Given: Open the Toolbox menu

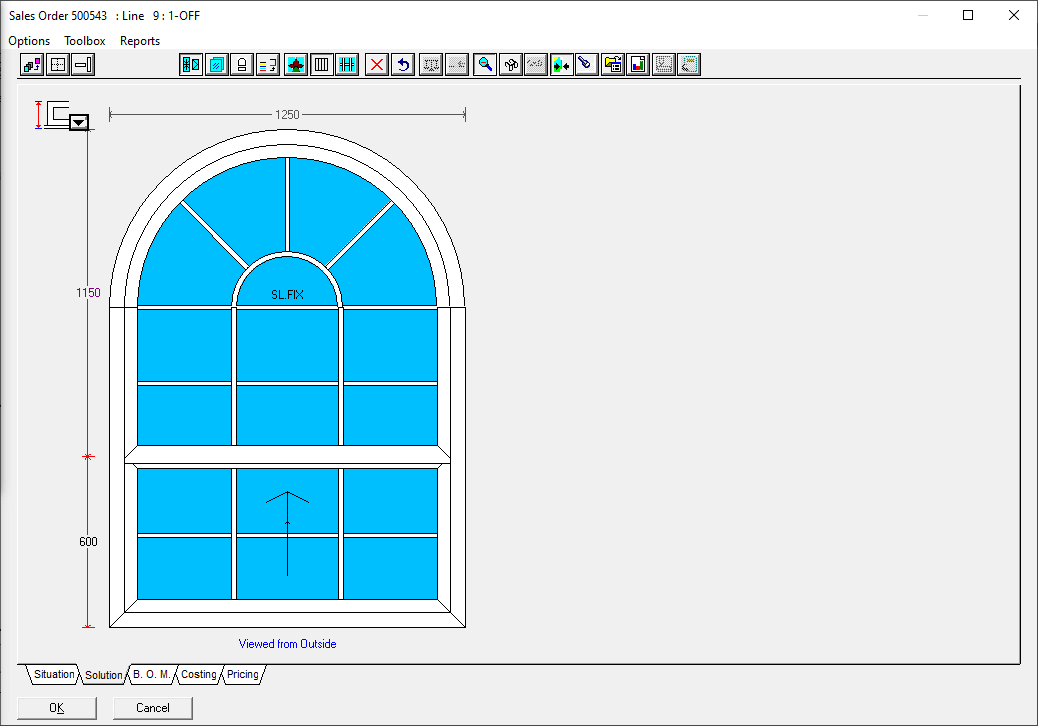Looking at the screenshot, I should click(x=85, y=41).
